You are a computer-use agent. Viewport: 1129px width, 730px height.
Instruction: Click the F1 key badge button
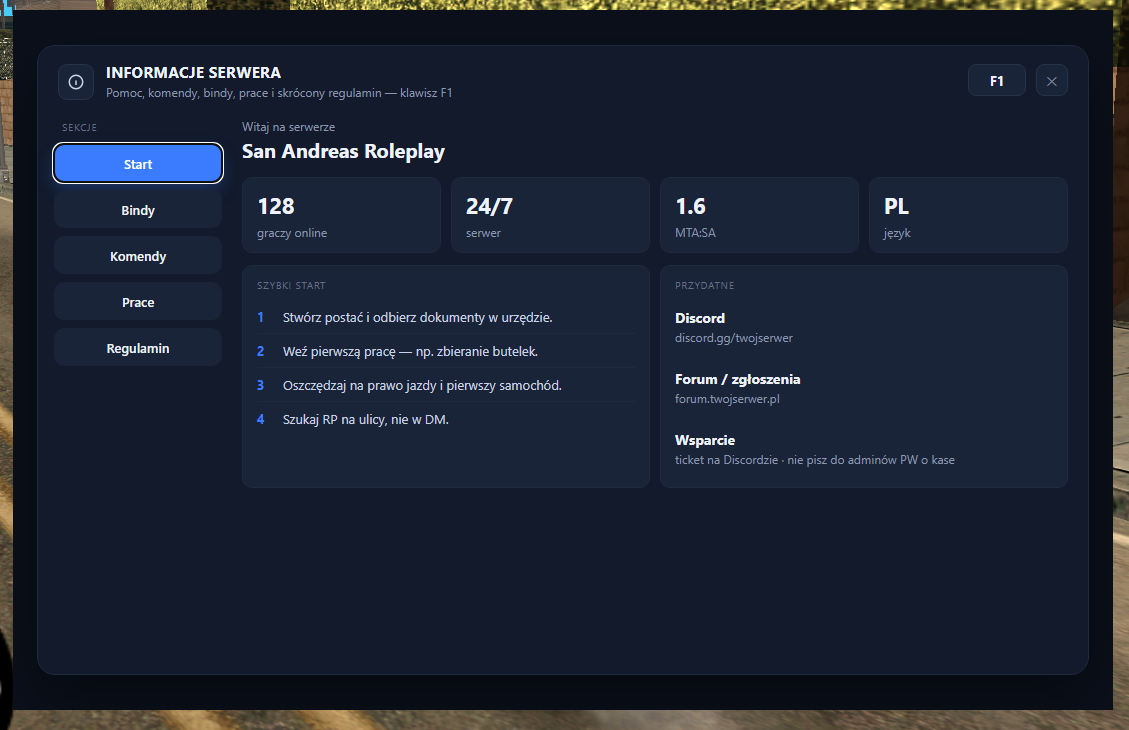click(997, 81)
